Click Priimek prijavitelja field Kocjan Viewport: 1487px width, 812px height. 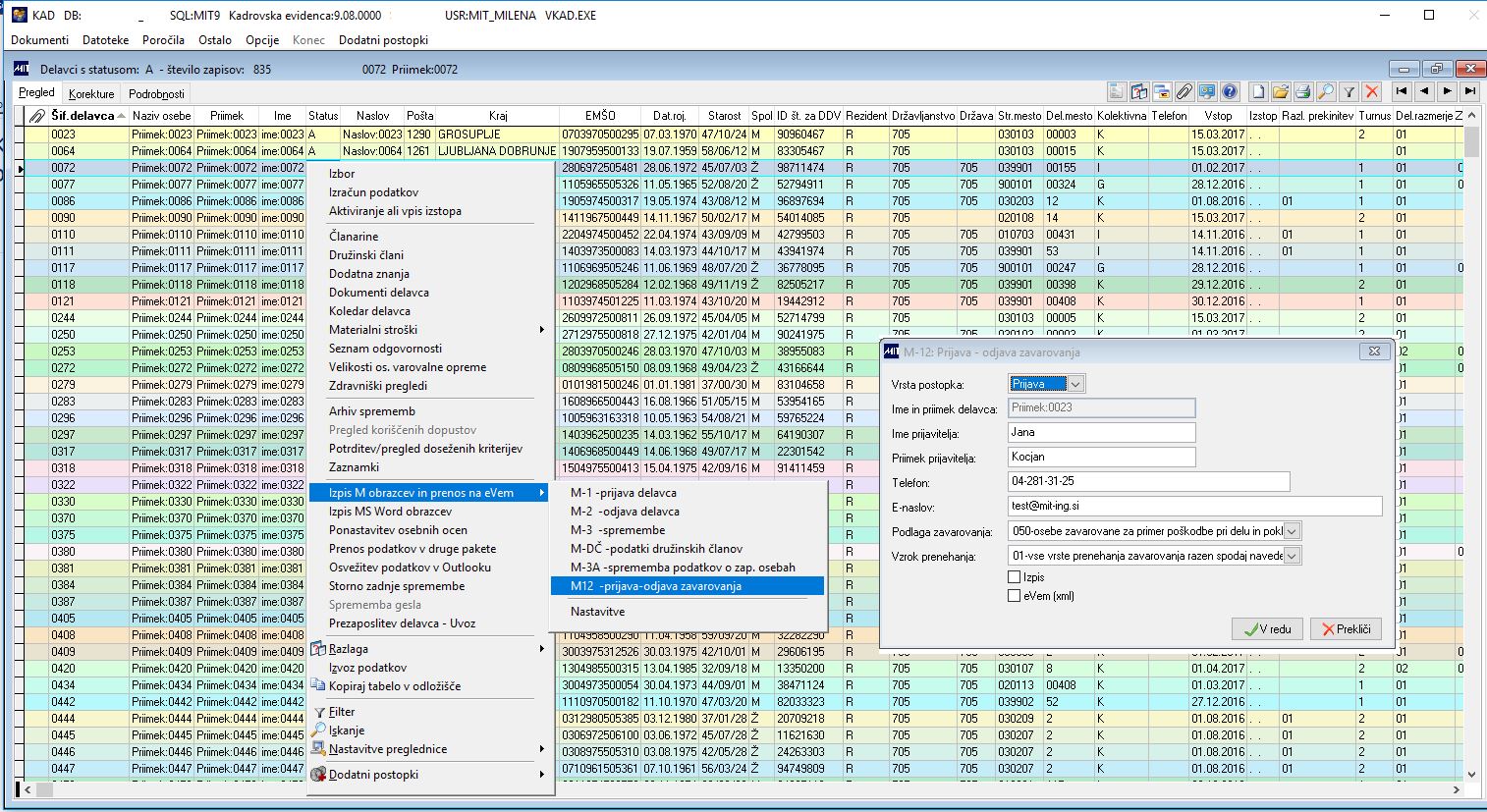[1101, 457]
